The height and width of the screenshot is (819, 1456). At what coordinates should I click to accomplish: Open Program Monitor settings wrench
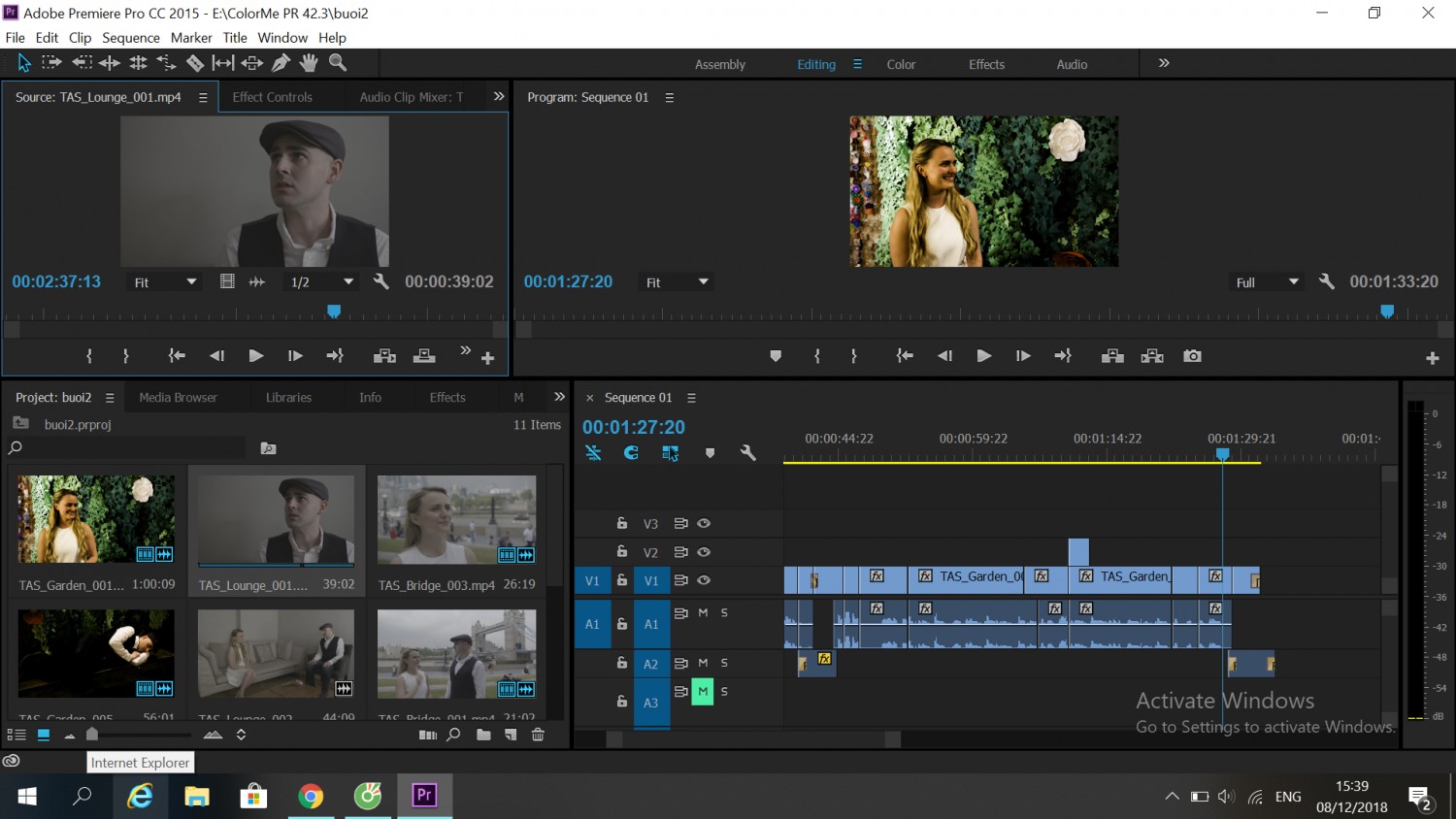point(1326,281)
